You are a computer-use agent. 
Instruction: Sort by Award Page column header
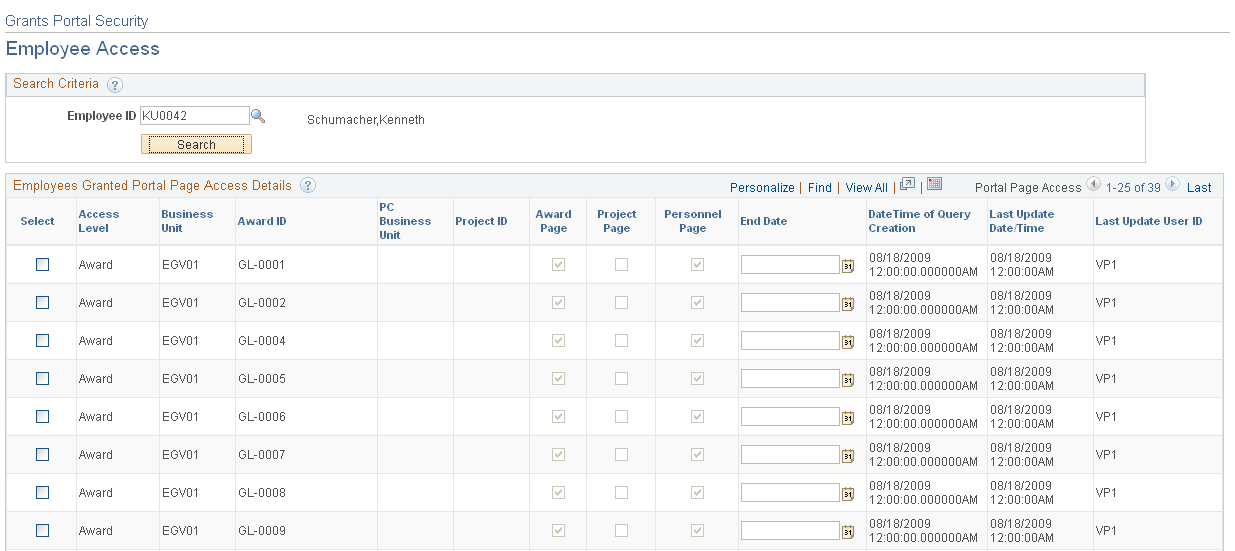[553, 221]
